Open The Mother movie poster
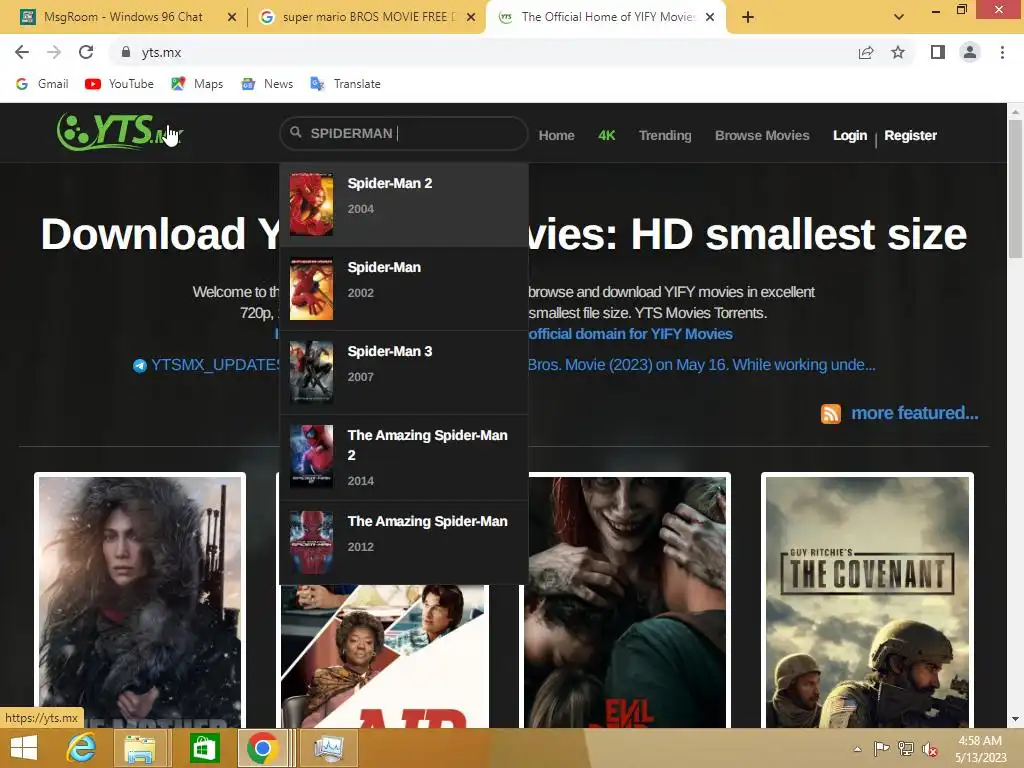The height and width of the screenshot is (768, 1024). 140,601
